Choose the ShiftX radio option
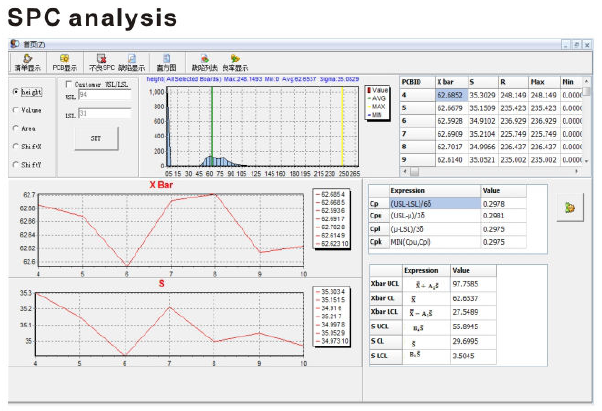This screenshot has height=411, width=602. 15,145
